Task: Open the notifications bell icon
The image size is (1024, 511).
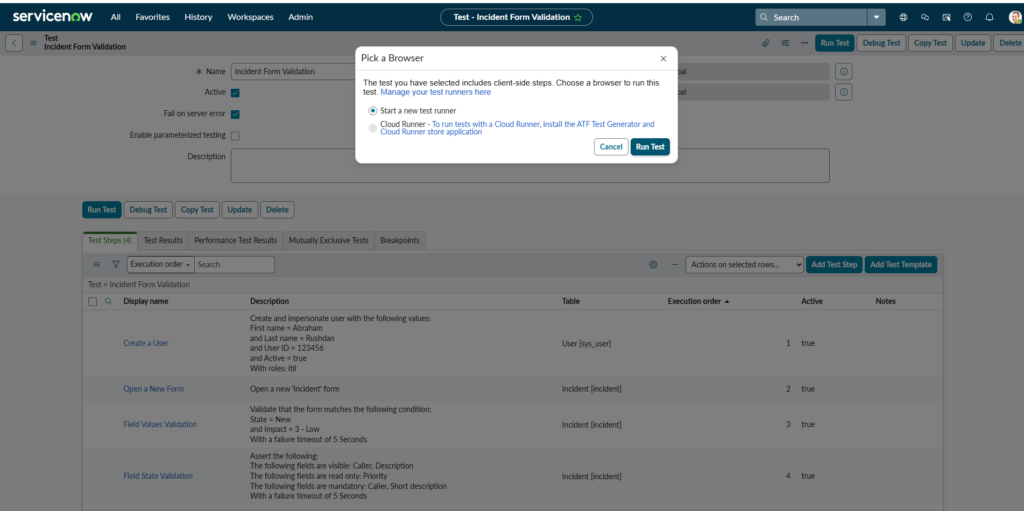Action: click(x=989, y=17)
